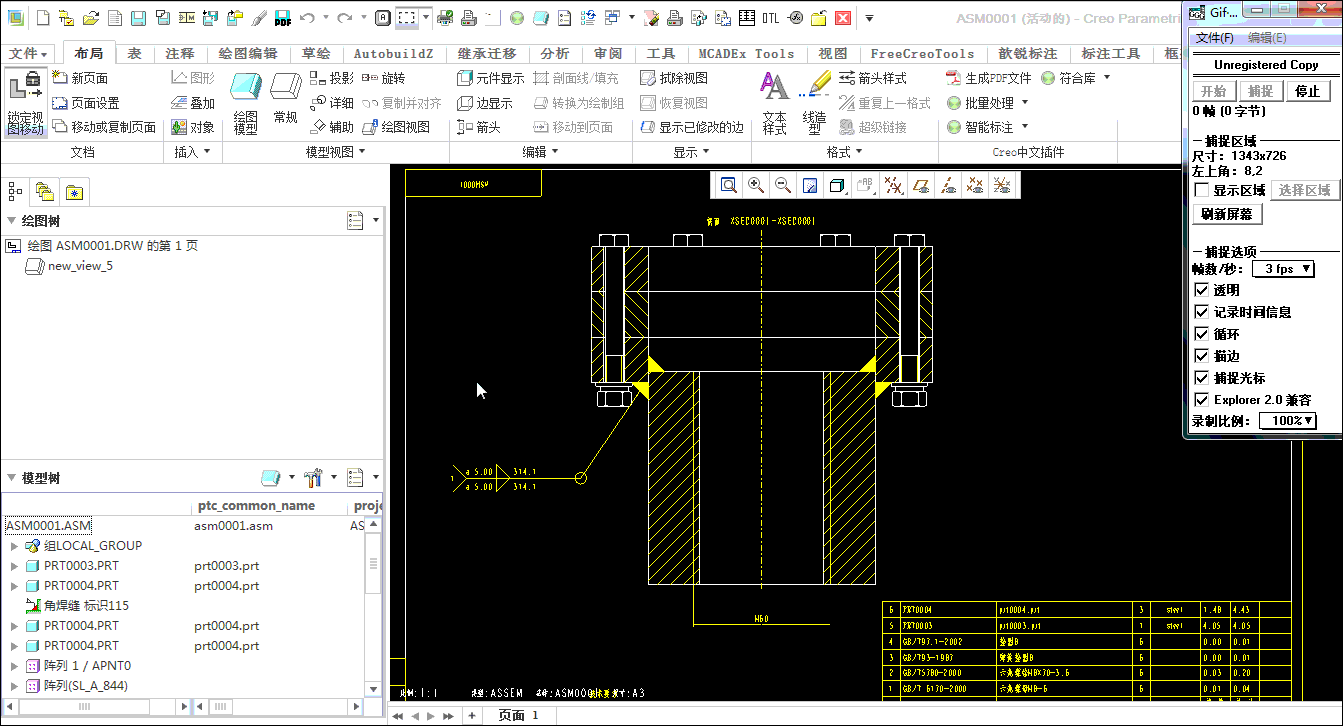Click the New file icon in the quick access toolbar

42,18
